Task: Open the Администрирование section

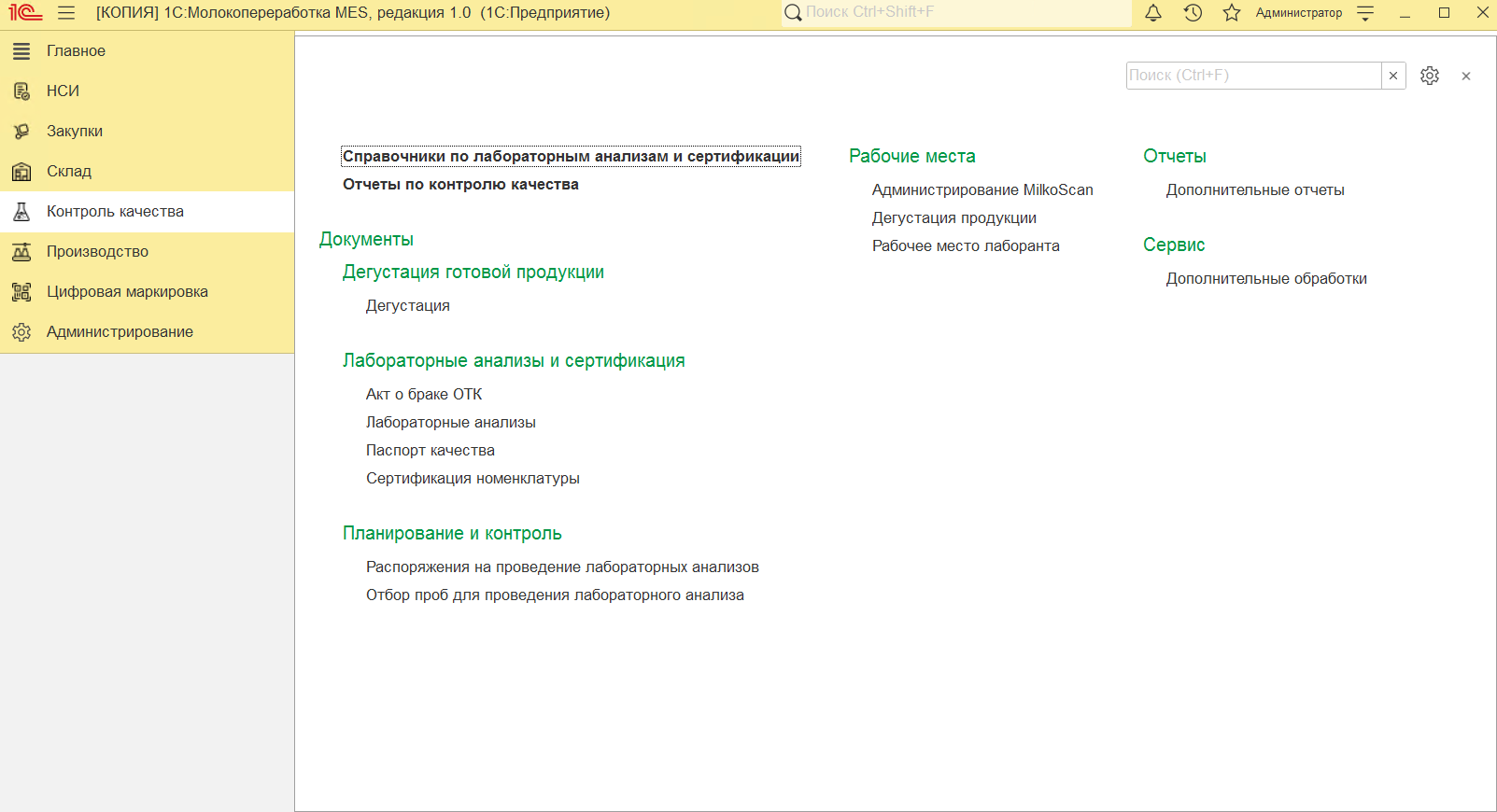Action: [x=120, y=332]
